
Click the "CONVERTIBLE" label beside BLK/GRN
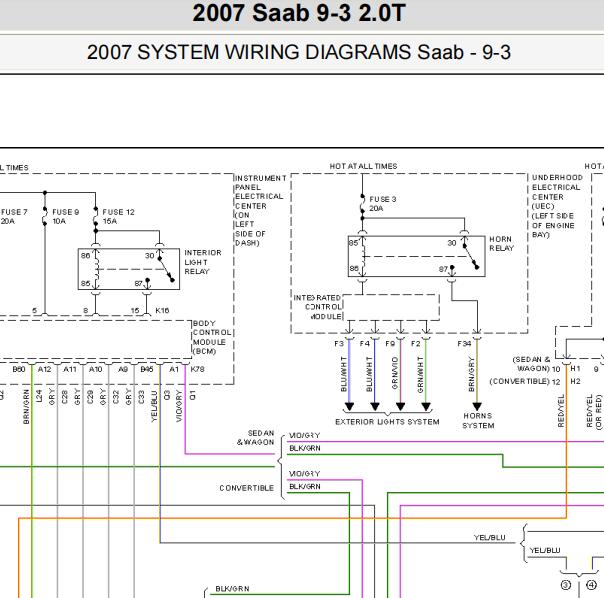[247, 488]
